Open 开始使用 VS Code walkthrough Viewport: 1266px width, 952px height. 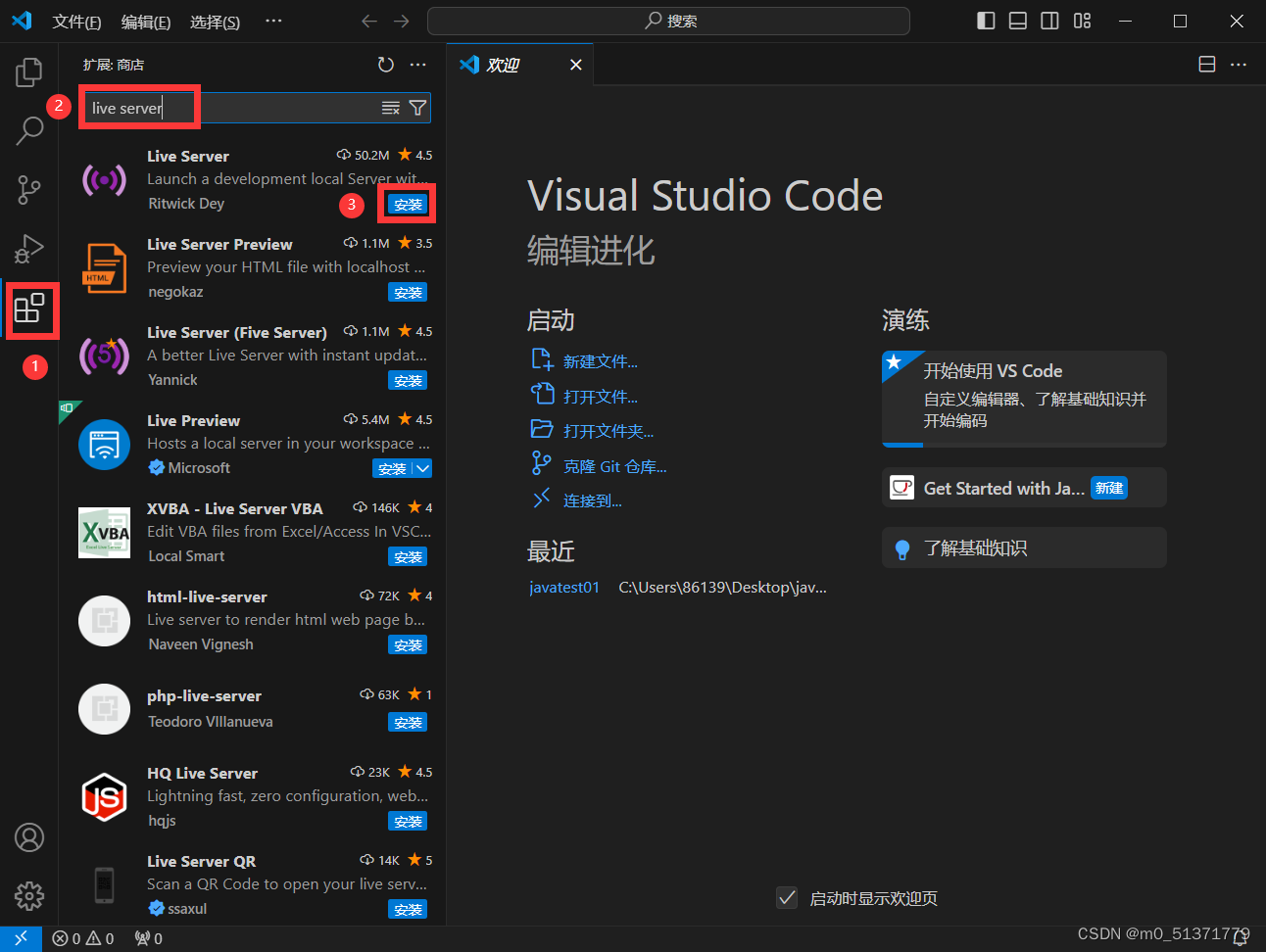pos(1024,399)
